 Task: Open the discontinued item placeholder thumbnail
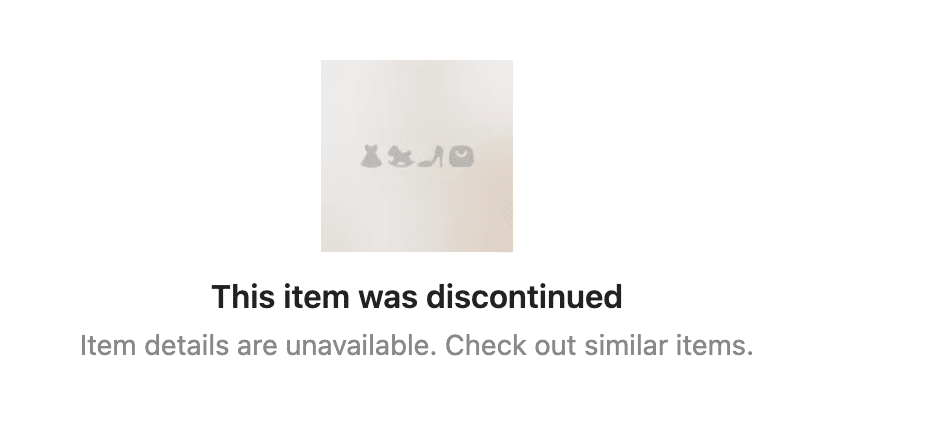[417, 156]
